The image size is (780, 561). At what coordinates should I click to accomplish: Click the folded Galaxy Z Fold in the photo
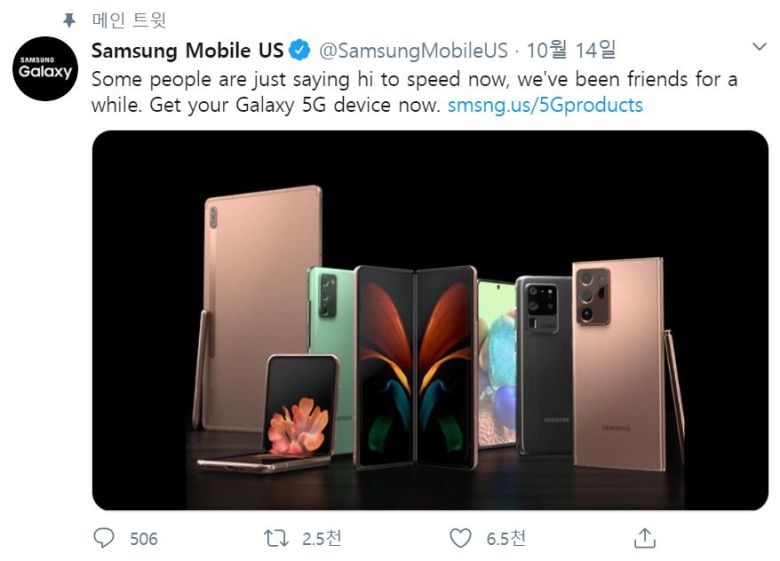tap(415, 365)
